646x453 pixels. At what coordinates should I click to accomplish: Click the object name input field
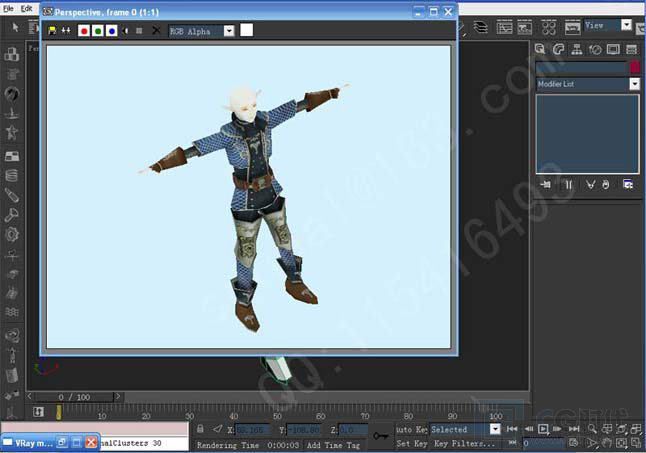click(x=581, y=68)
